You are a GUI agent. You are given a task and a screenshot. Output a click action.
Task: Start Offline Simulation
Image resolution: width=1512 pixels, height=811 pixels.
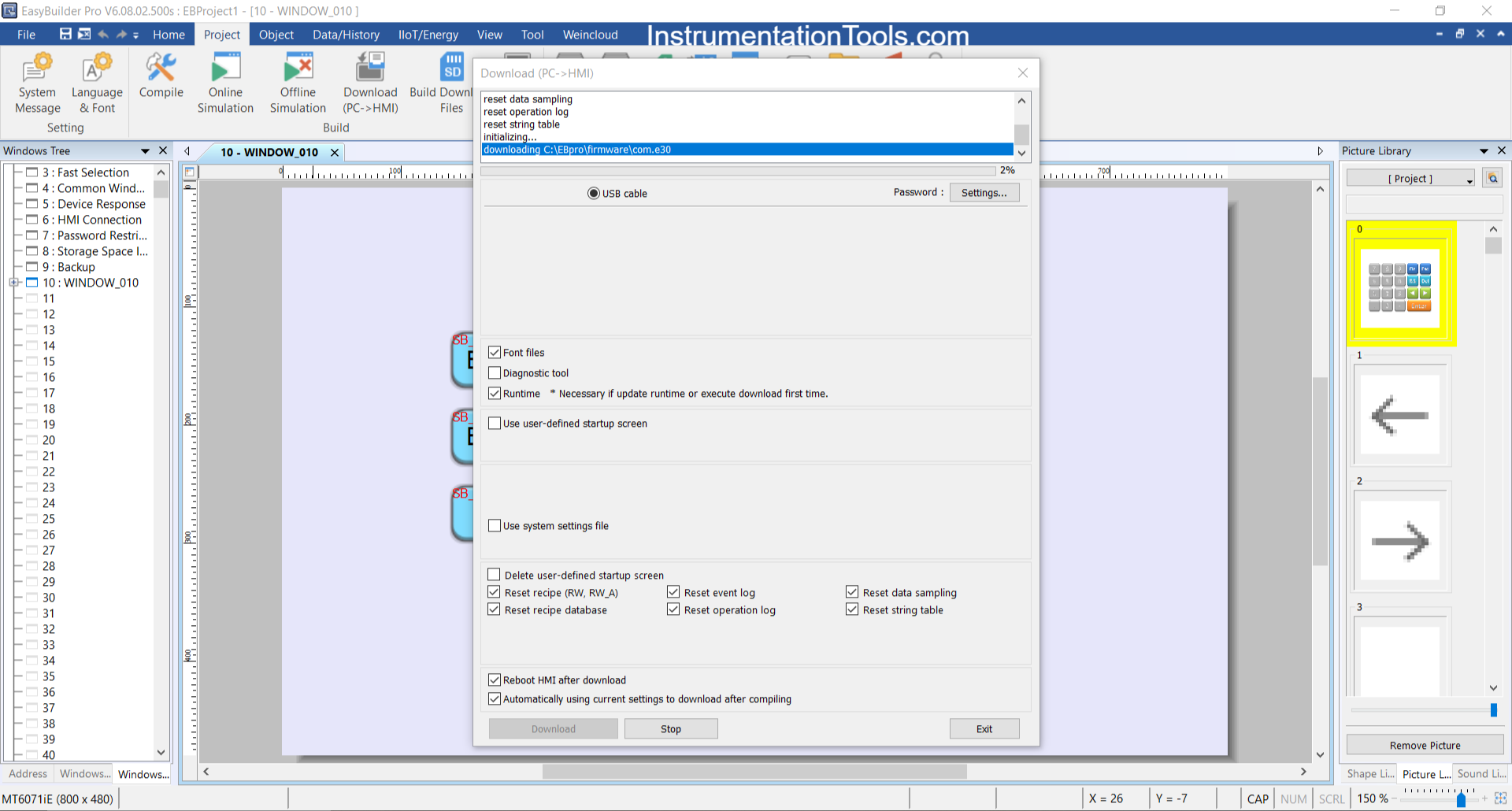click(298, 83)
